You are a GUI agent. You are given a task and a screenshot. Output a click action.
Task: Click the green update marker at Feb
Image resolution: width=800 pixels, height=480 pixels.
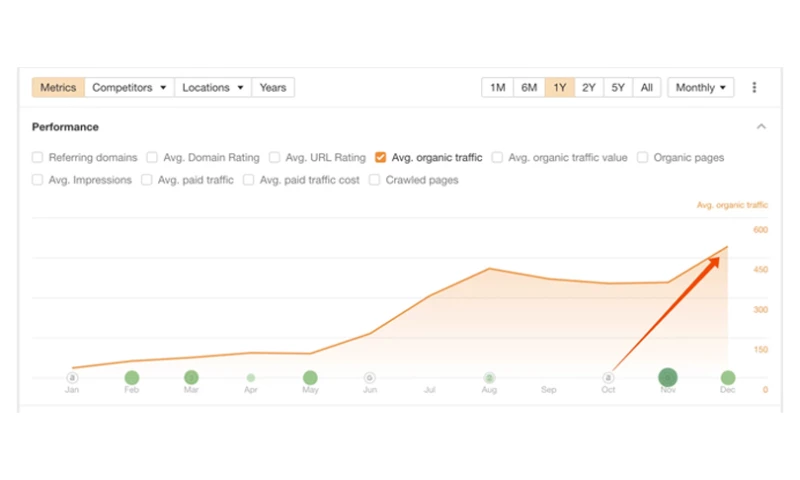click(x=131, y=378)
